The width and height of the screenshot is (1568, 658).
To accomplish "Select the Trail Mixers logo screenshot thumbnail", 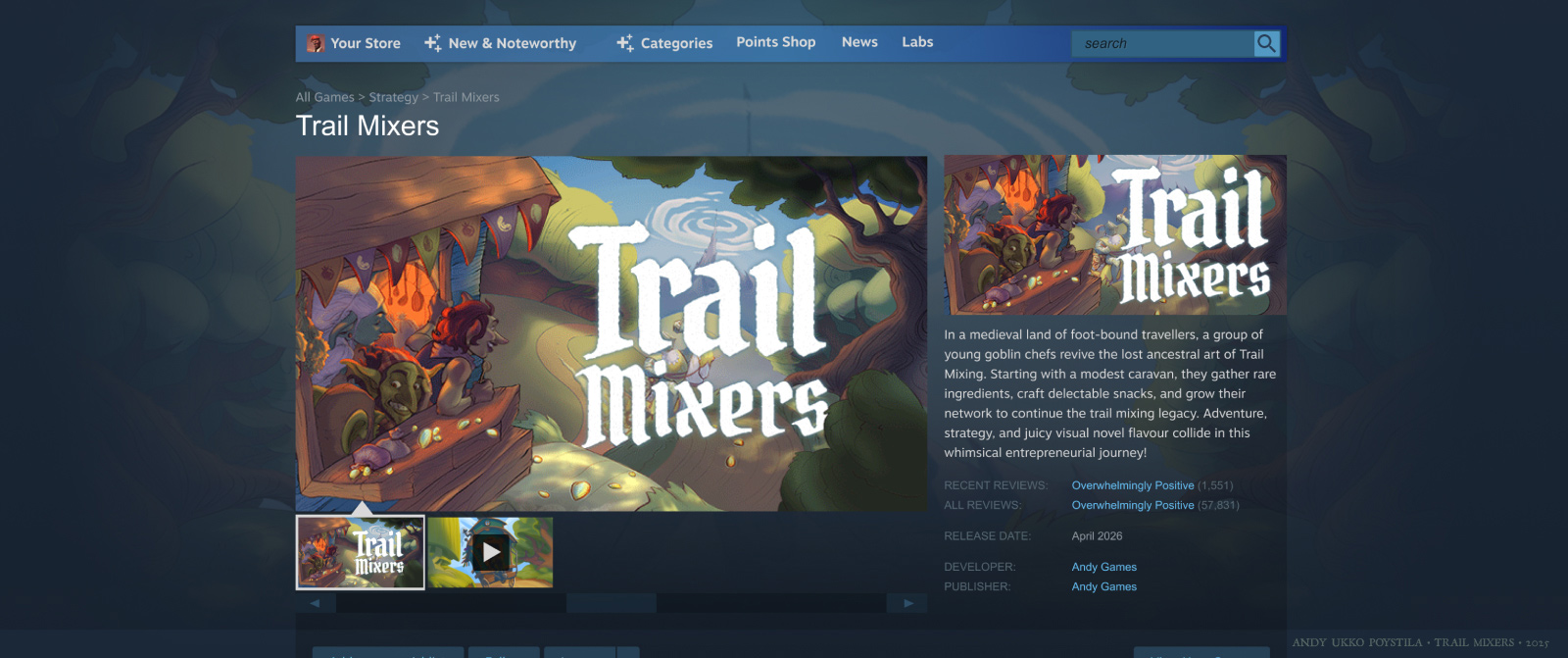I will [361, 552].
